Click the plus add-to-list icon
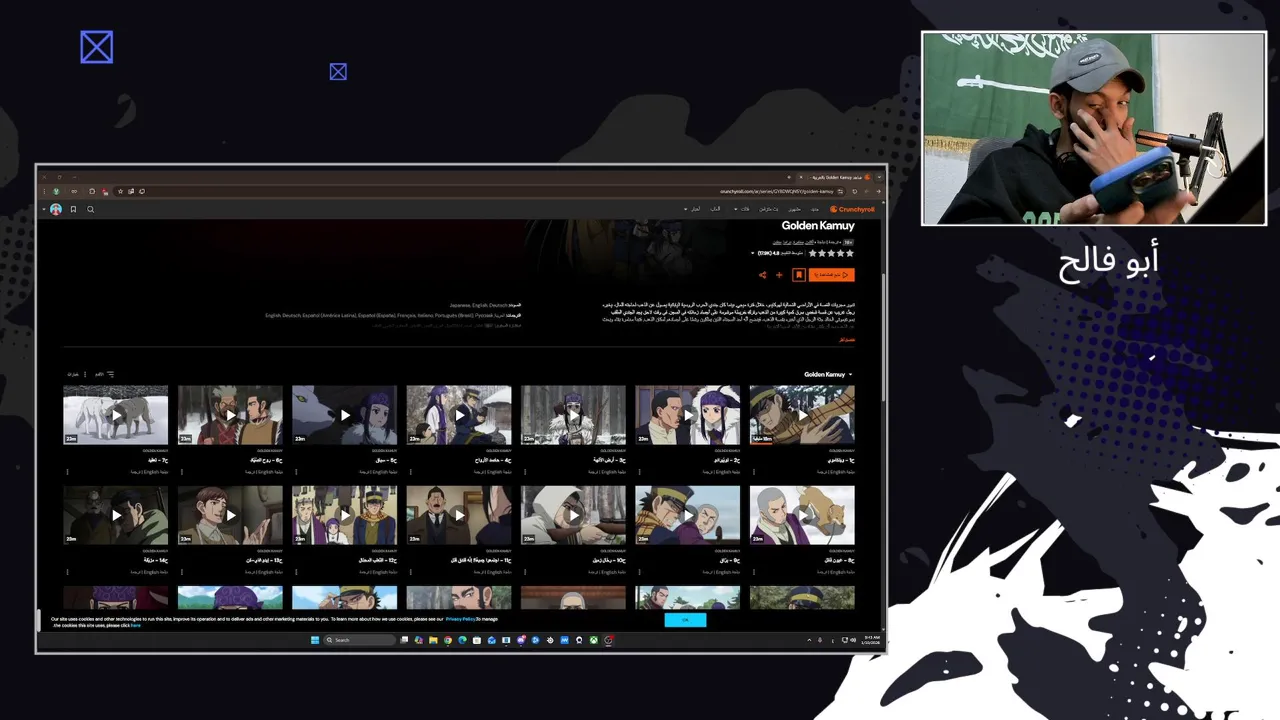1280x720 pixels. pos(779,275)
